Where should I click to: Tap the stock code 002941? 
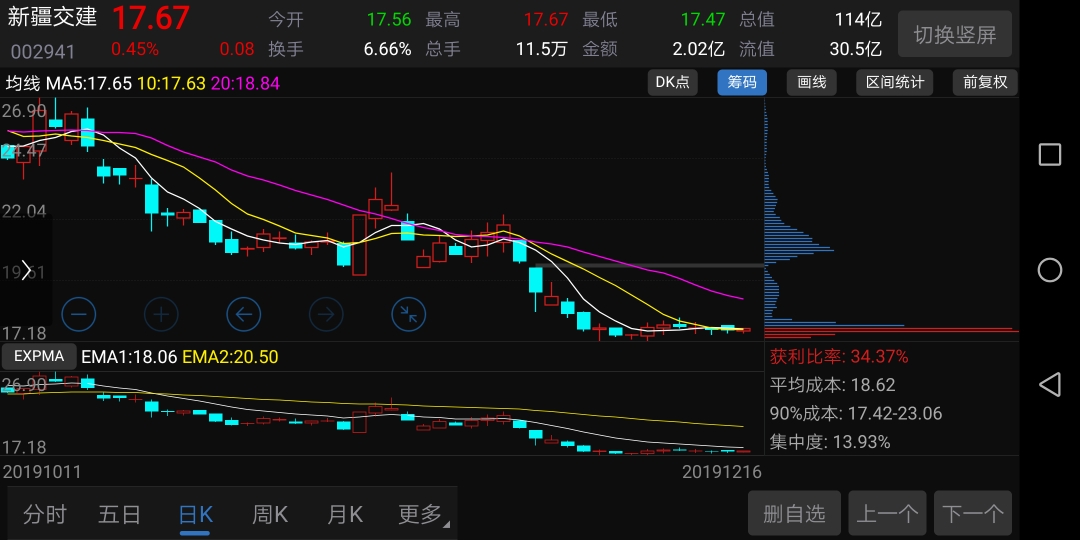pos(43,51)
